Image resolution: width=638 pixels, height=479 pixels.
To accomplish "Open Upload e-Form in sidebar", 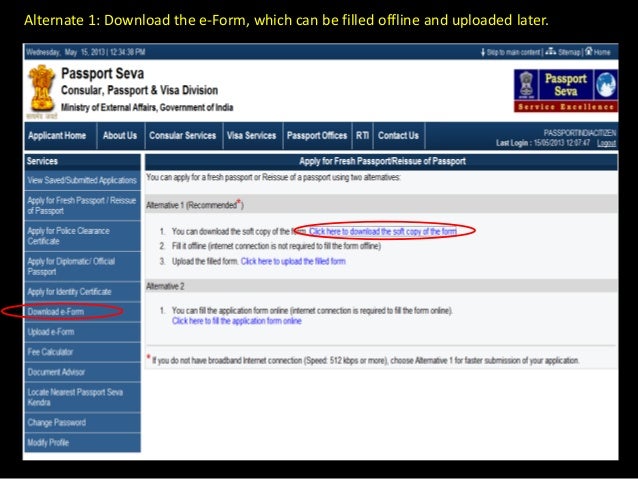I will pyautogui.click(x=83, y=332).
